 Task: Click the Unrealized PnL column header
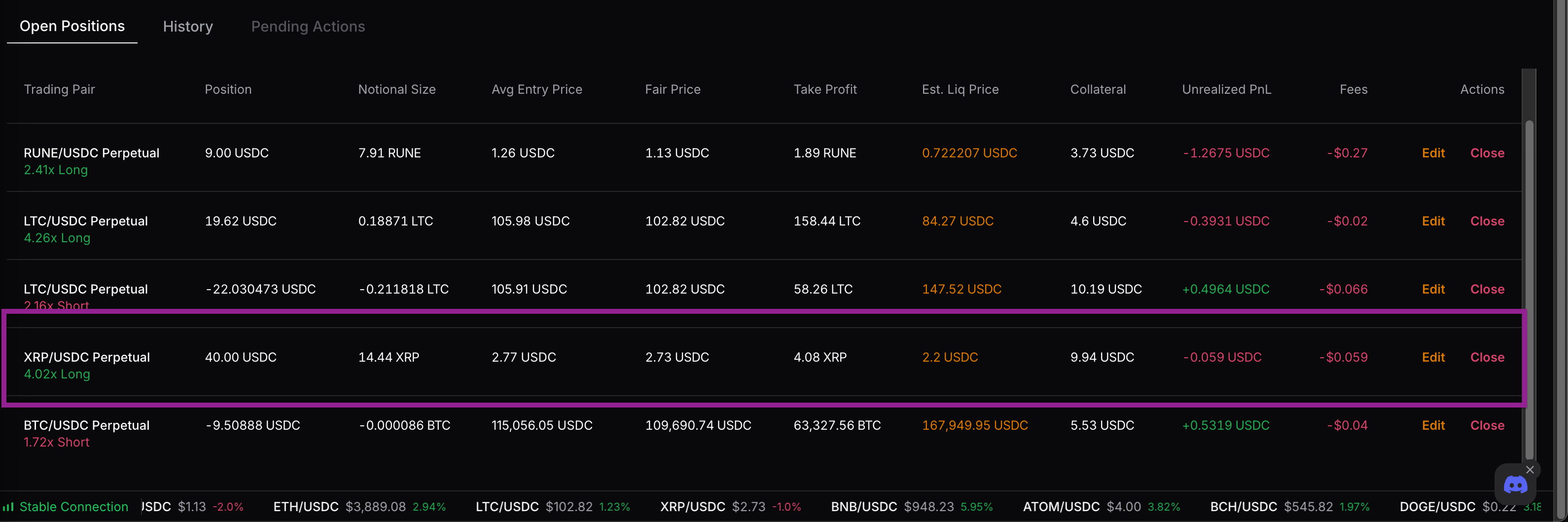(x=1226, y=89)
